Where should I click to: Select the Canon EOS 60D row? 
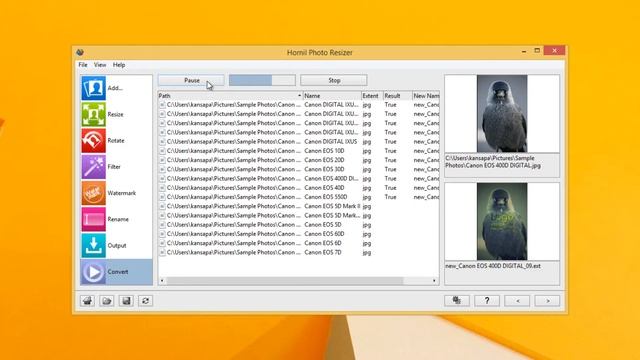point(299,234)
